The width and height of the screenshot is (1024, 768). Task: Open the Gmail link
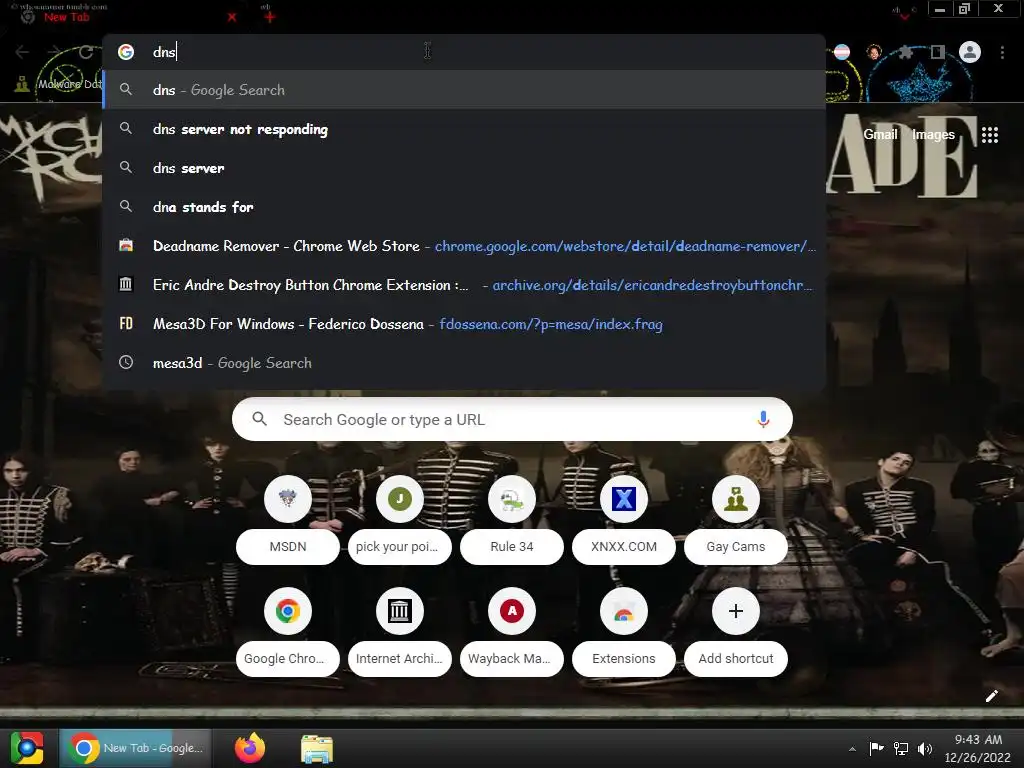(880, 135)
